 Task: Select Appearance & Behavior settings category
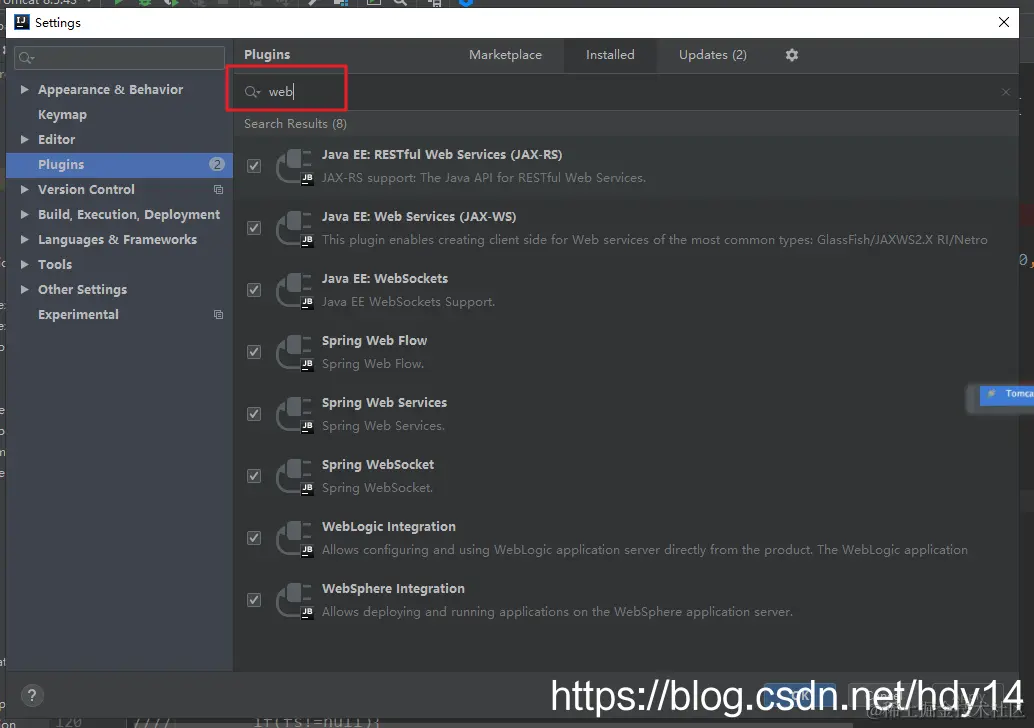coord(110,90)
